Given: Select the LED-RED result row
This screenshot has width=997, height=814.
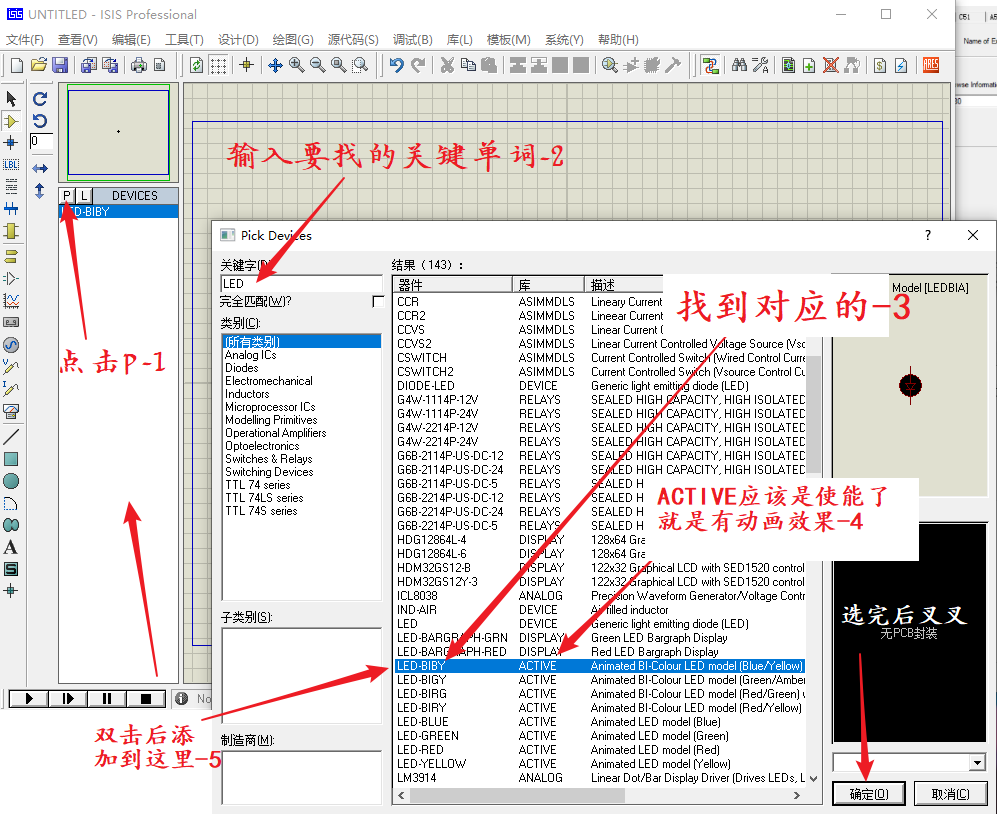Looking at the screenshot, I should tap(600, 750).
